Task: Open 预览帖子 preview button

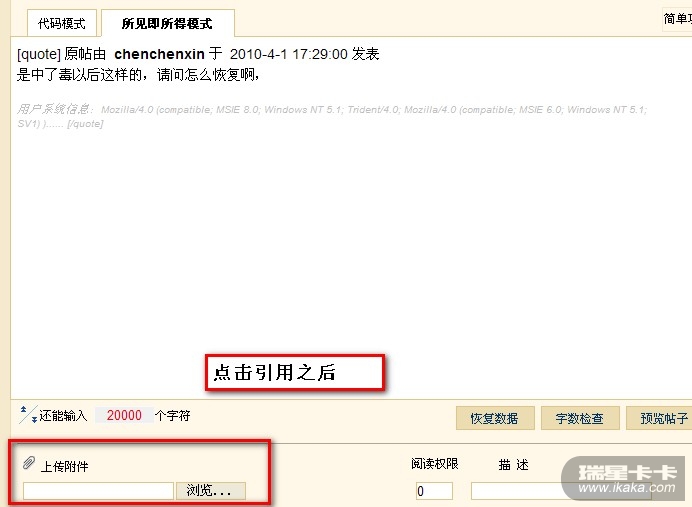Action: click(659, 418)
